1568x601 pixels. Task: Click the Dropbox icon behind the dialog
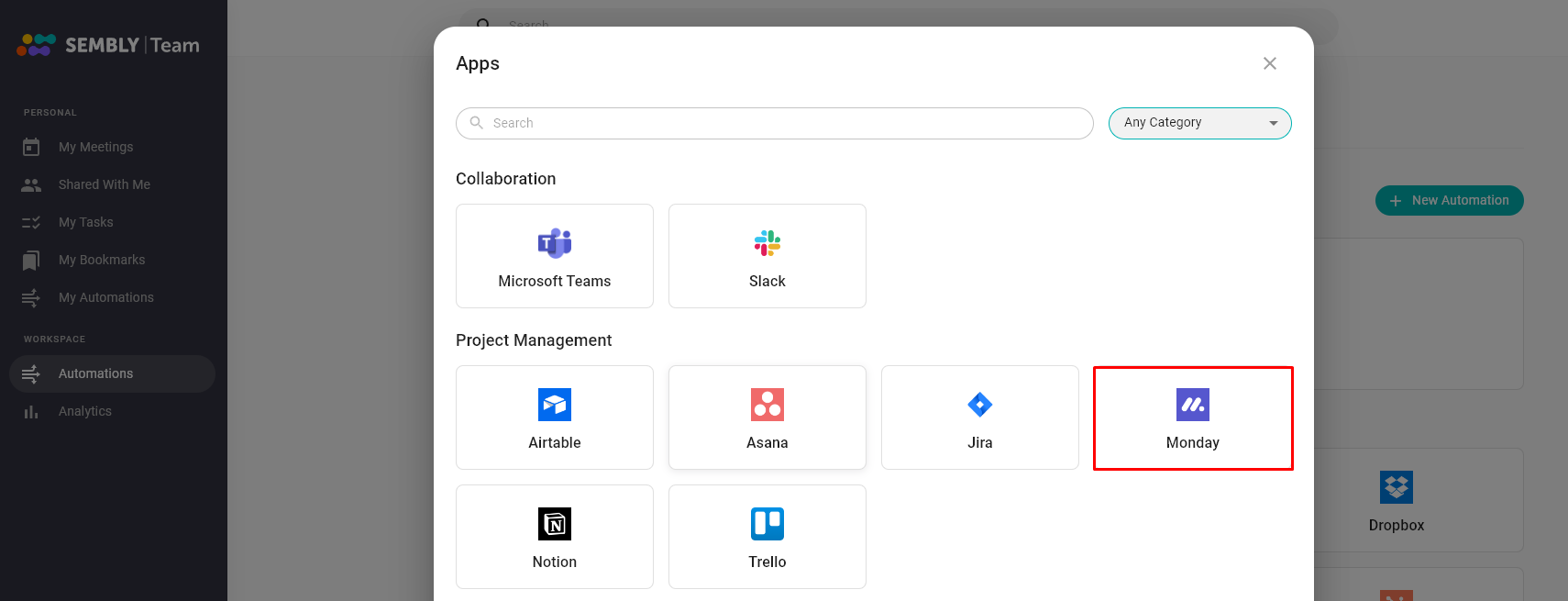click(1397, 487)
